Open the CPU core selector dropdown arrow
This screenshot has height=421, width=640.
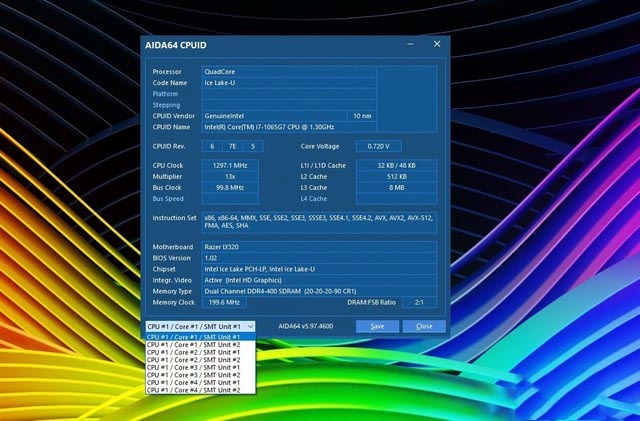(251, 326)
